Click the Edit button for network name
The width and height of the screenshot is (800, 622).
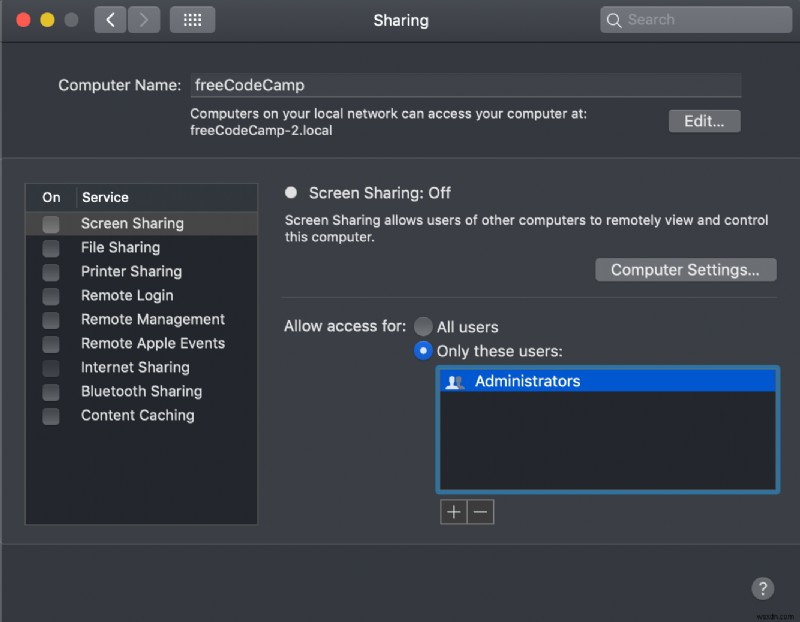click(x=704, y=120)
